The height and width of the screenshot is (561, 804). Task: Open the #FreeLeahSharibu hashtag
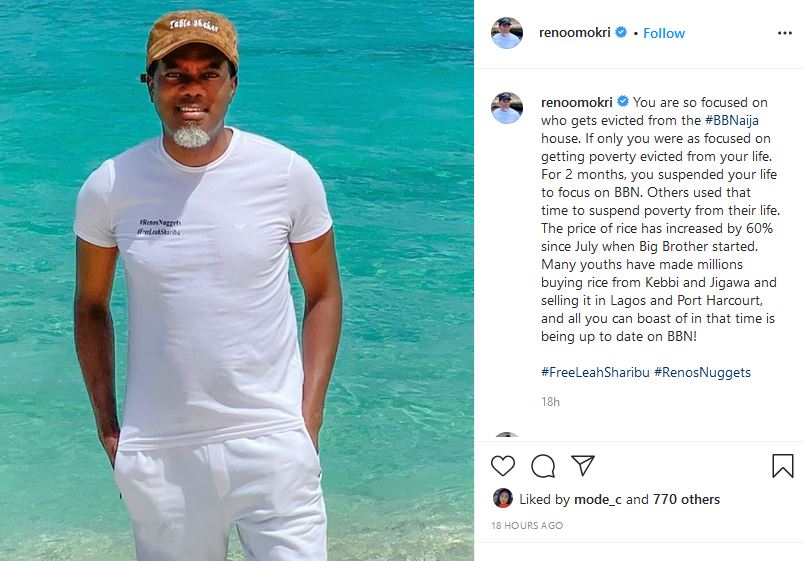tap(594, 372)
